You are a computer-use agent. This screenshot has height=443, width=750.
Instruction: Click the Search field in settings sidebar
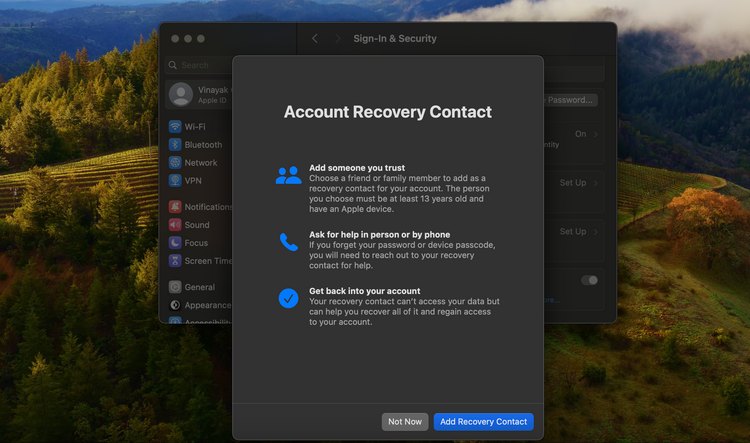[x=199, y=65]
